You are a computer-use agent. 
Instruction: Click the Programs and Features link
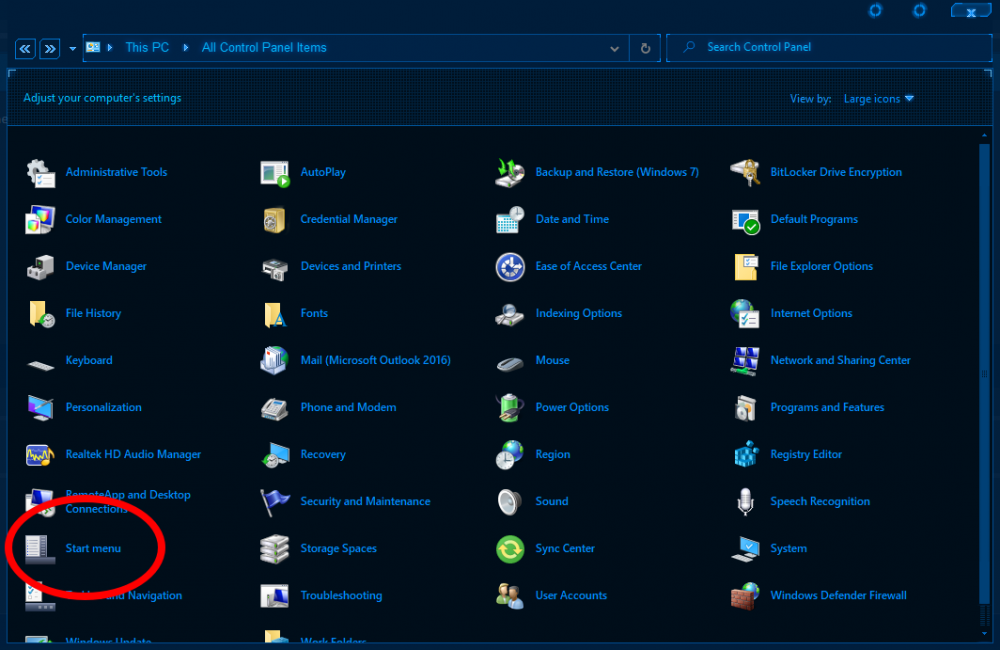[x=827, y=407]
